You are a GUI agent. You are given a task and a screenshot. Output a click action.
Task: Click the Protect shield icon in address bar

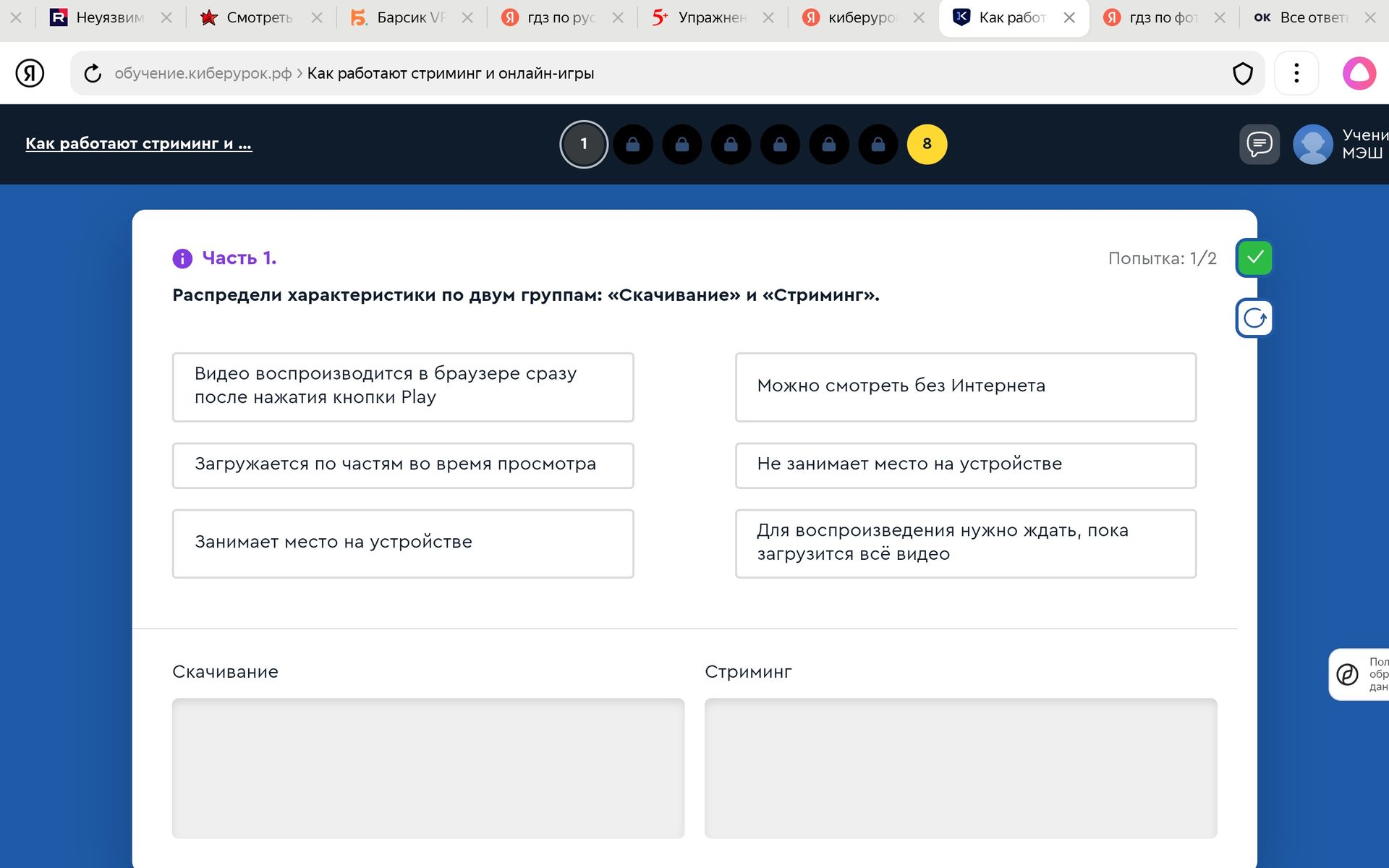1242,73
